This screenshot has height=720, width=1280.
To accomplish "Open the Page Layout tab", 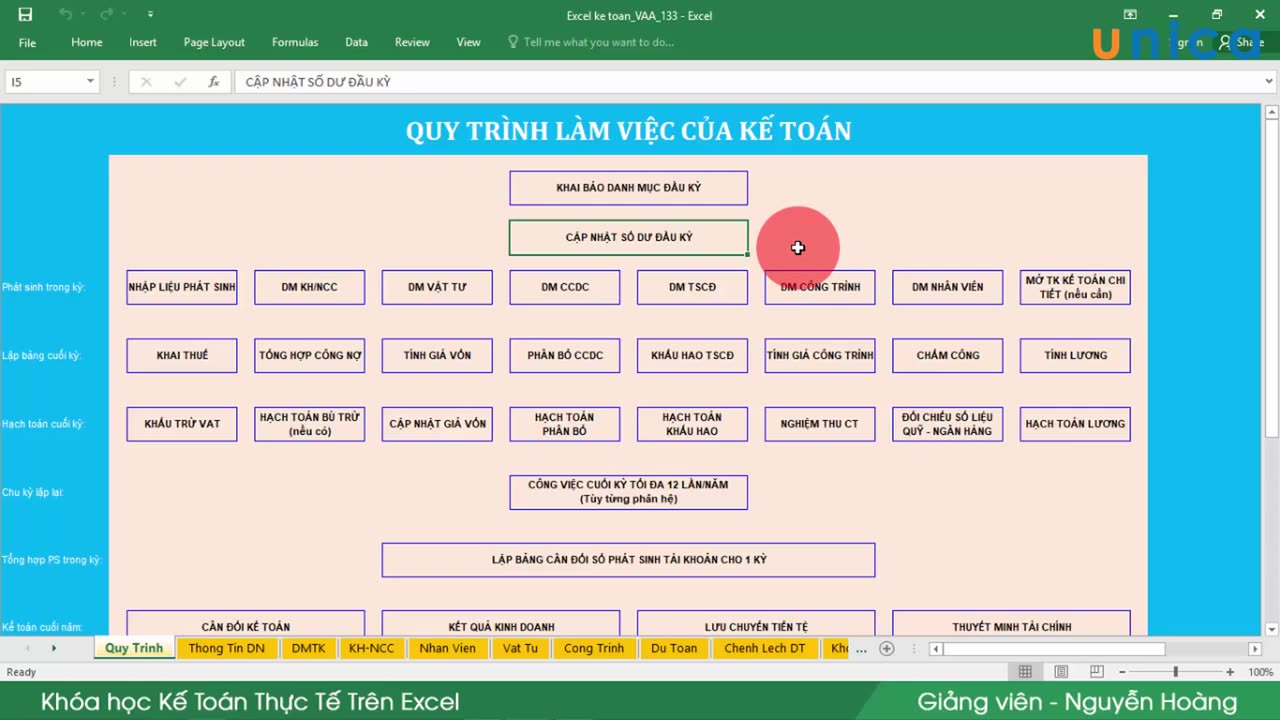I will click(214, 42).
